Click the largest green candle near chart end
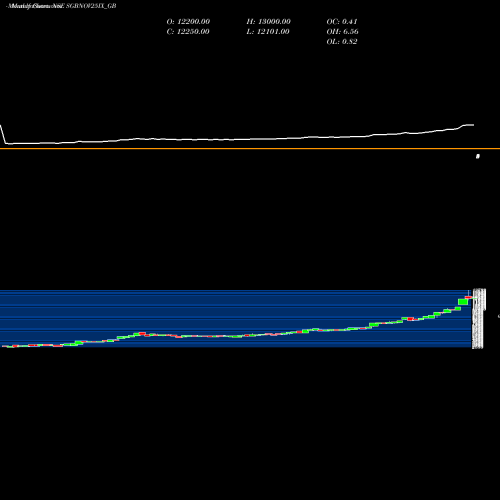Viewport: 500px width, 500px height. click(x=463, y=302)
